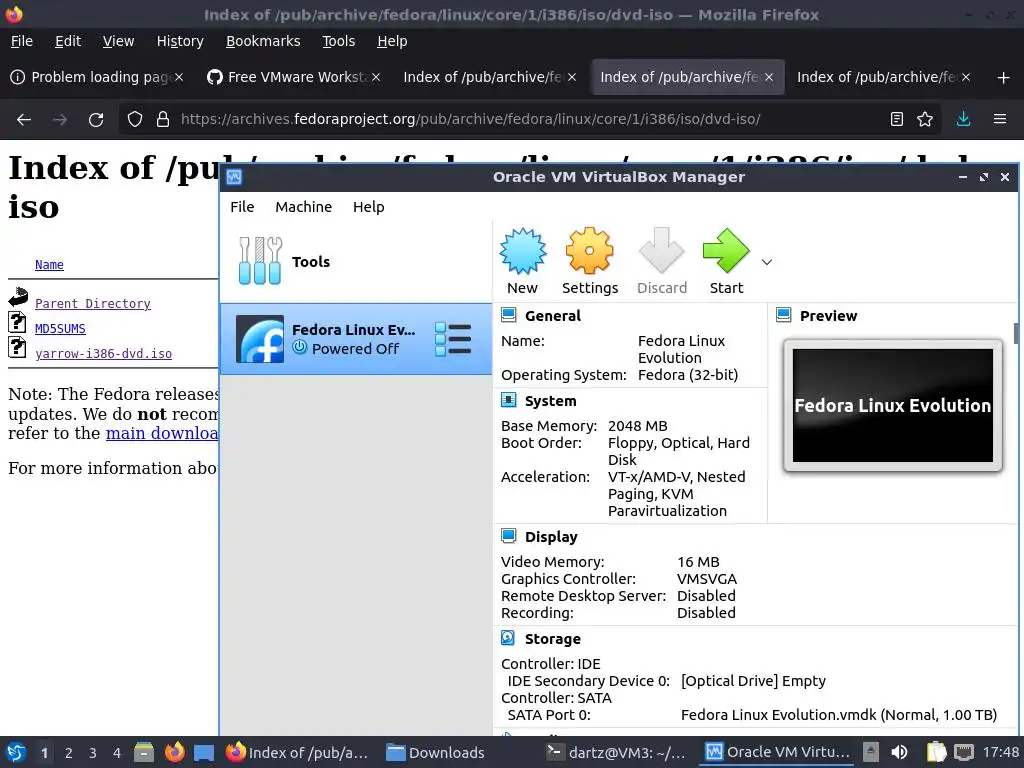Click the System section icon
Viewport: 1024px width, 768px height.
tap(509, 400)
